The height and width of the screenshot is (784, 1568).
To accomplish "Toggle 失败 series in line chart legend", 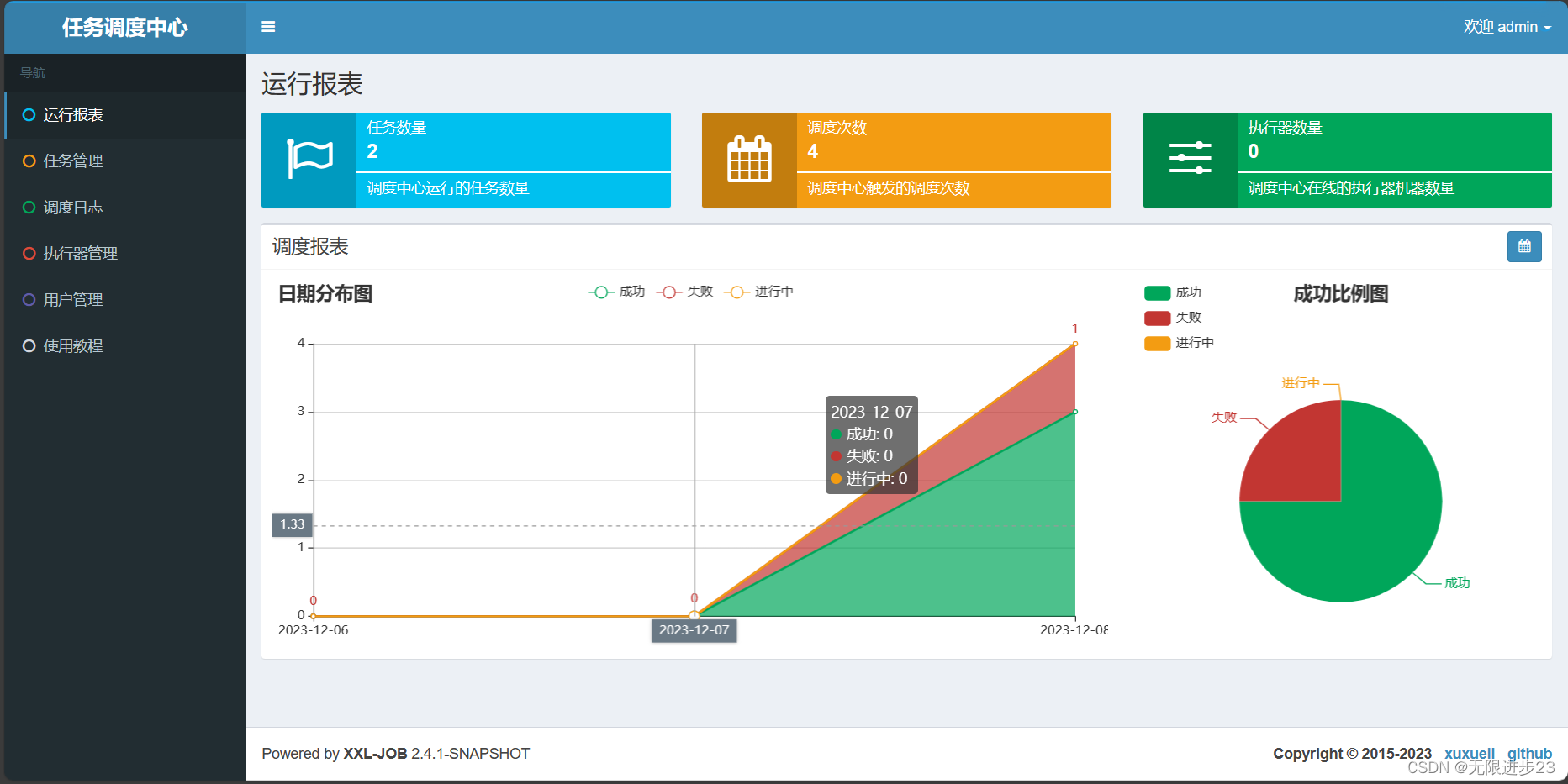I will [x=684, y=292].
